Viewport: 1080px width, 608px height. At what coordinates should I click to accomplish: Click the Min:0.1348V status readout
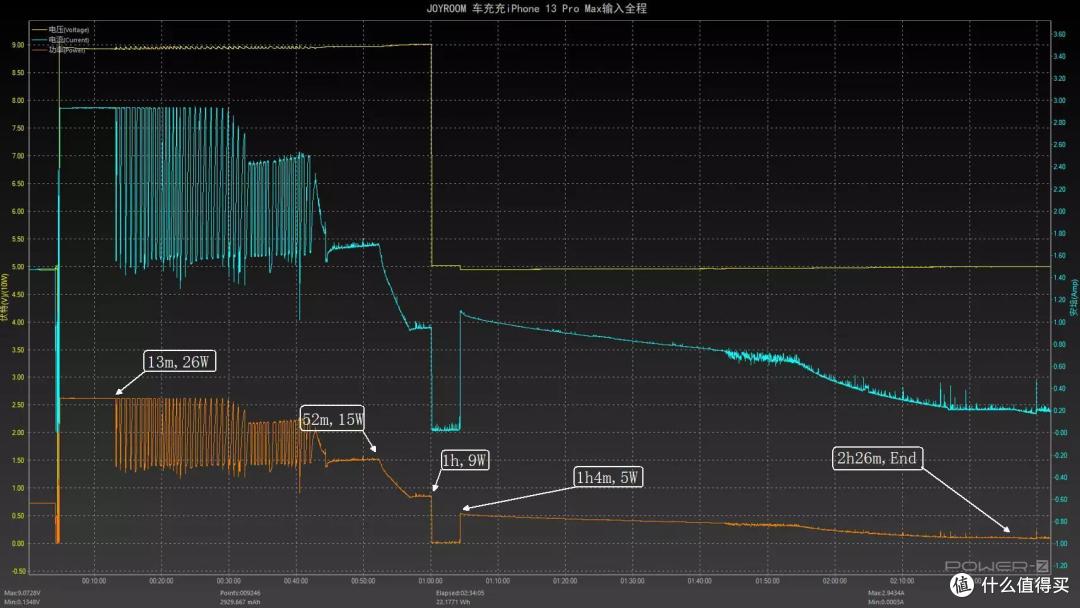tap(22, 602)
